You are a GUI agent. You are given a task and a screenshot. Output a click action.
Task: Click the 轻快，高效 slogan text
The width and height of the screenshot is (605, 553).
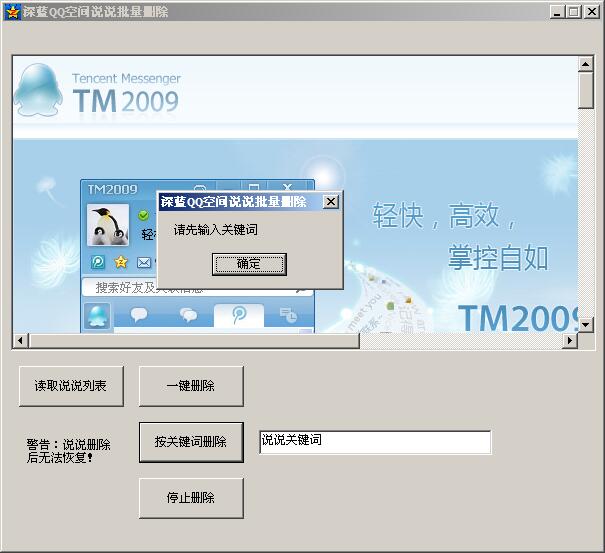[x=444, y=215]
